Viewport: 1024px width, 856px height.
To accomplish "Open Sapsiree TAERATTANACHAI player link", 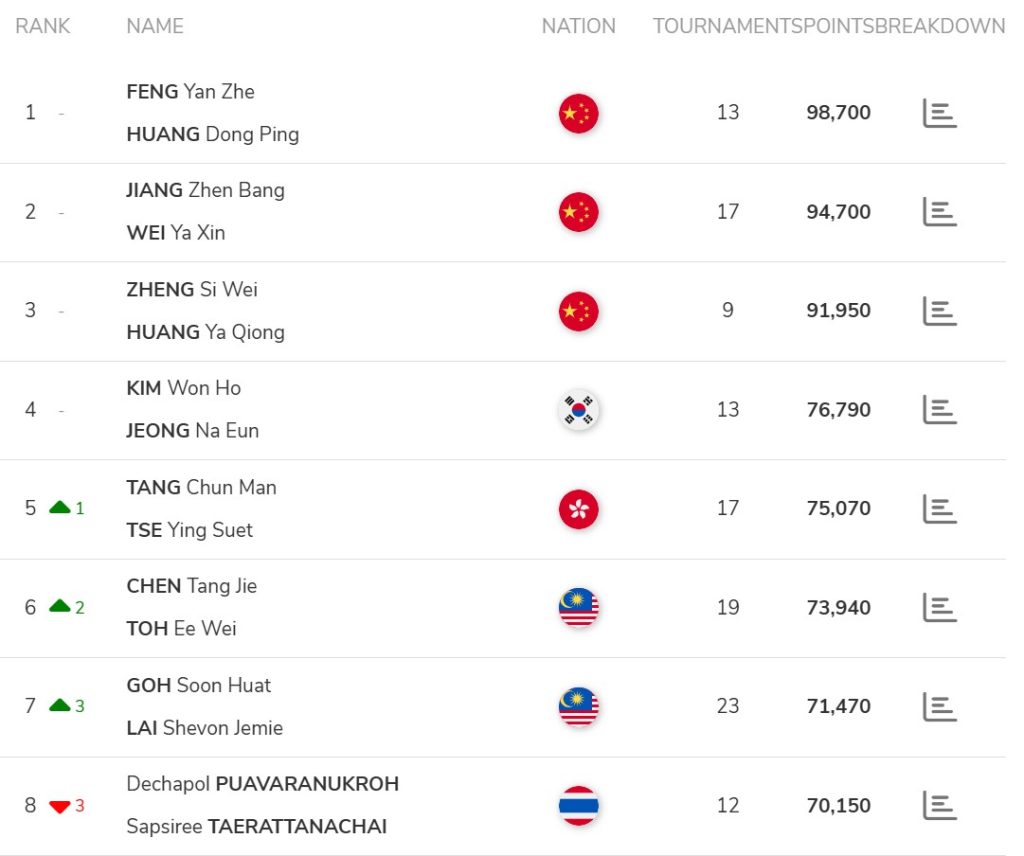I will pos(257,827).
